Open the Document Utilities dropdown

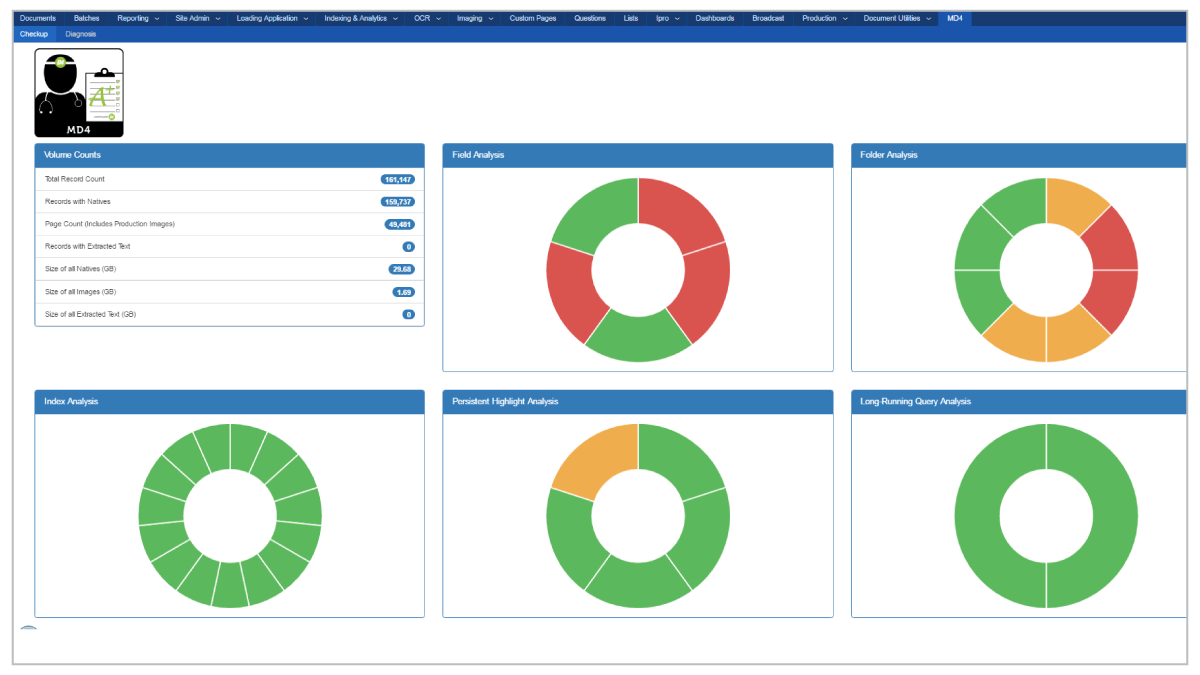click(897, 18)
